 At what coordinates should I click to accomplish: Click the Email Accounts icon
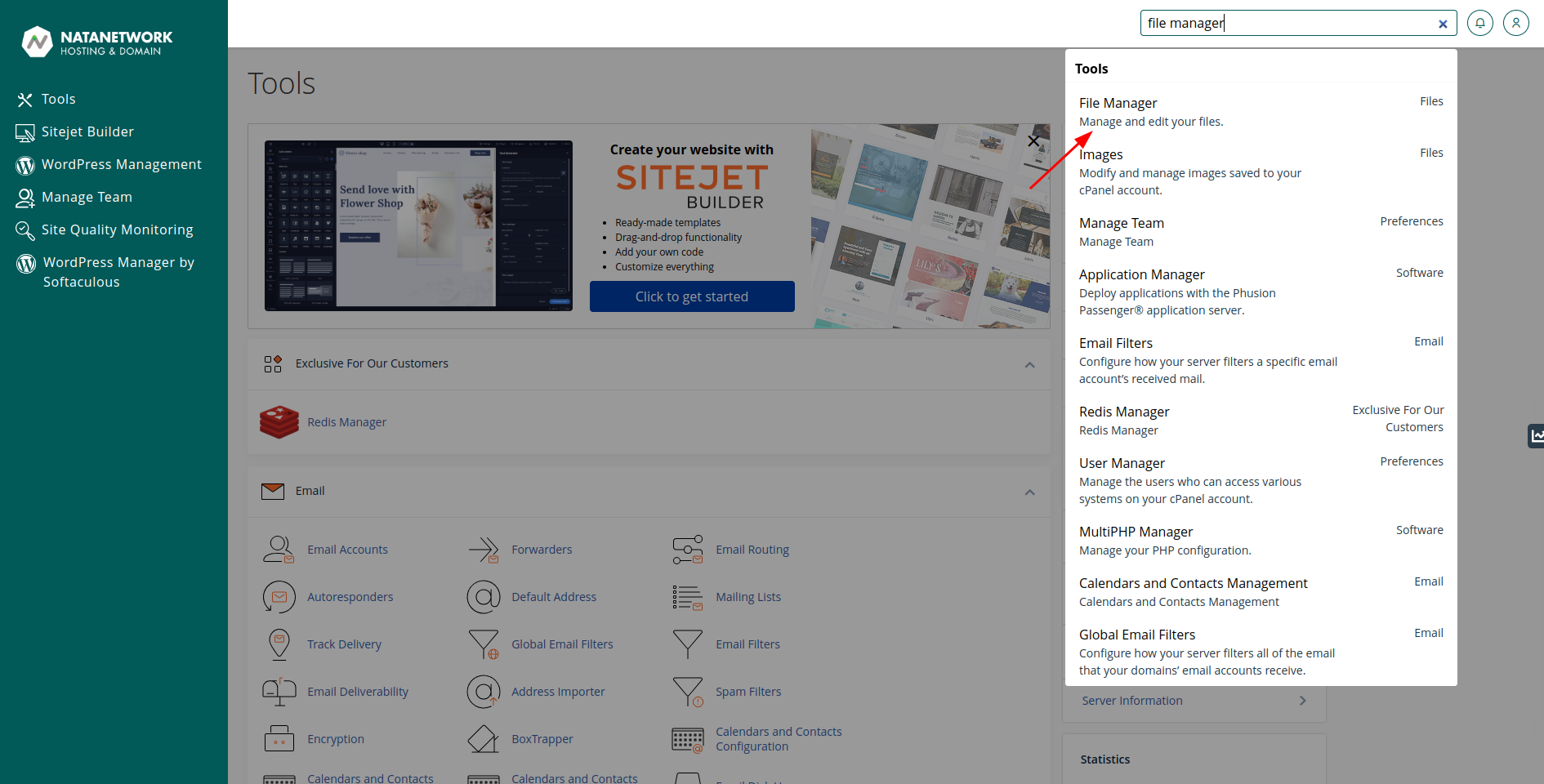[279, 550]
